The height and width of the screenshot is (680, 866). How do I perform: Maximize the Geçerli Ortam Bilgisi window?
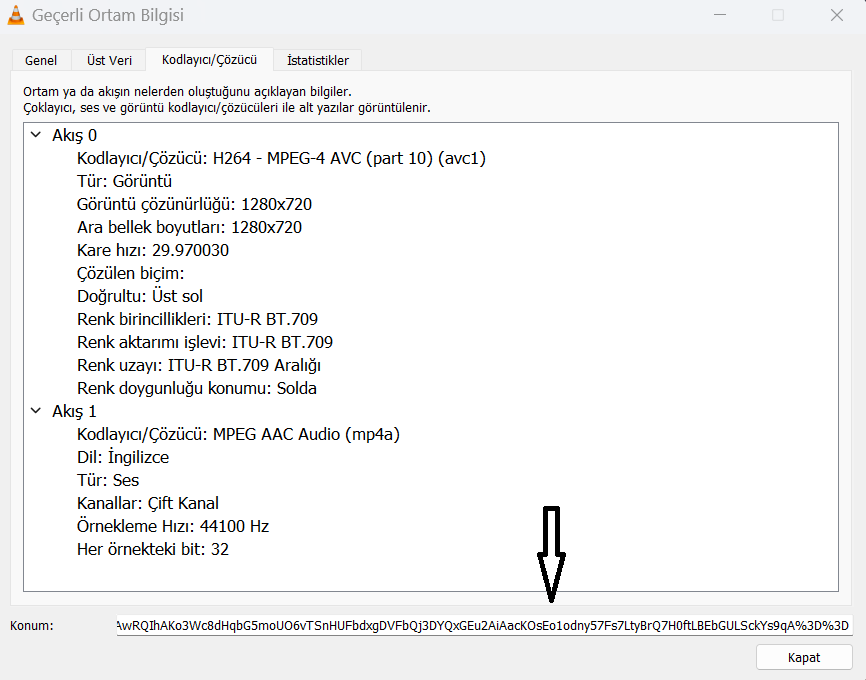point(777,16)
